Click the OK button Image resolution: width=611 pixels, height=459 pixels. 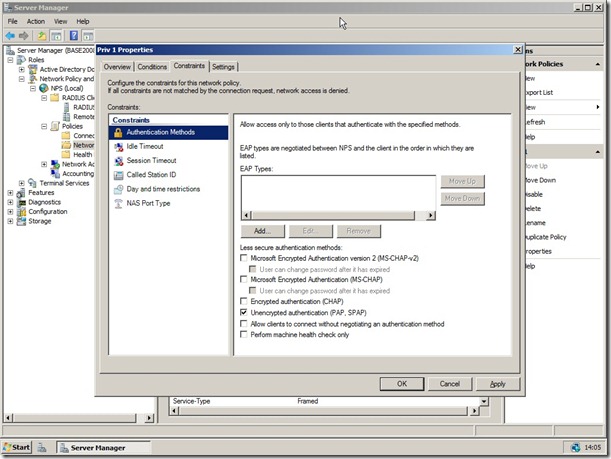point(402,384)
